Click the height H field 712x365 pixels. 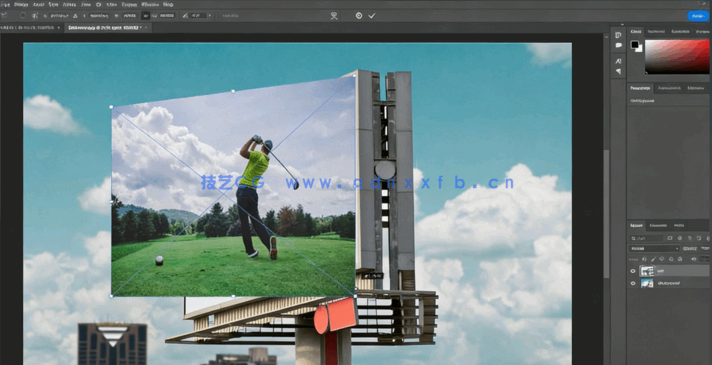(167, 15)
